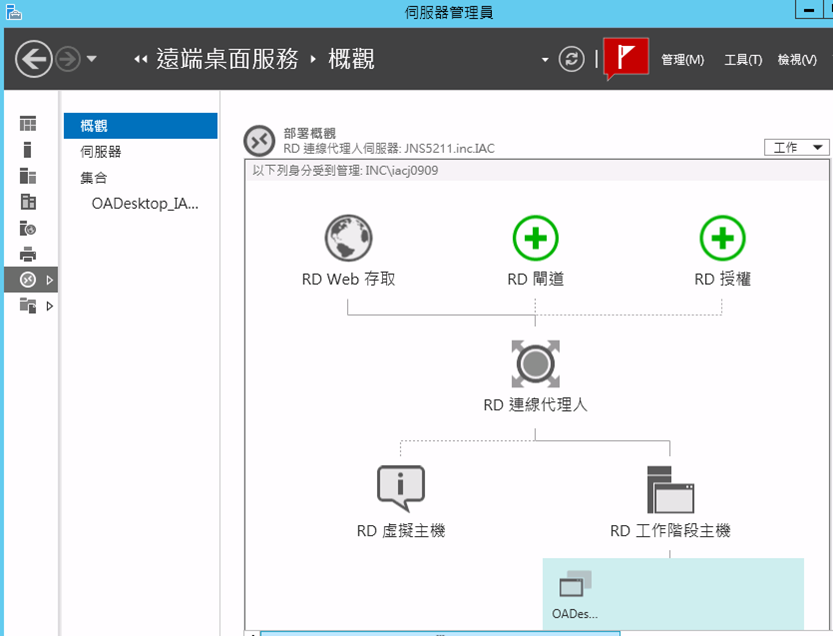Open the 管理(M) menu

pyautogui.click(x=683, y=60)
